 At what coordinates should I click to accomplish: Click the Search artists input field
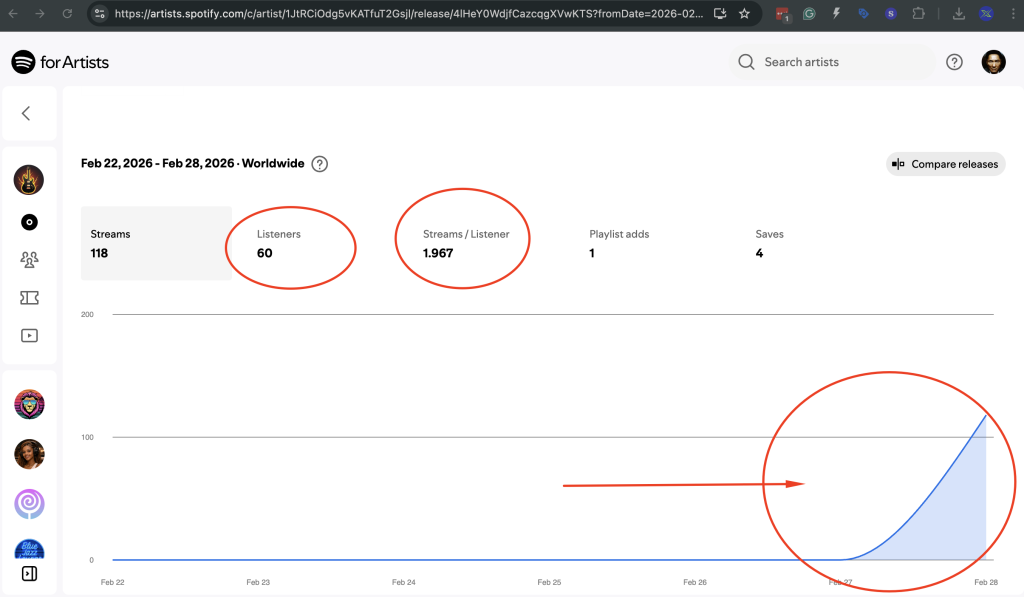[x=840, y=62]
